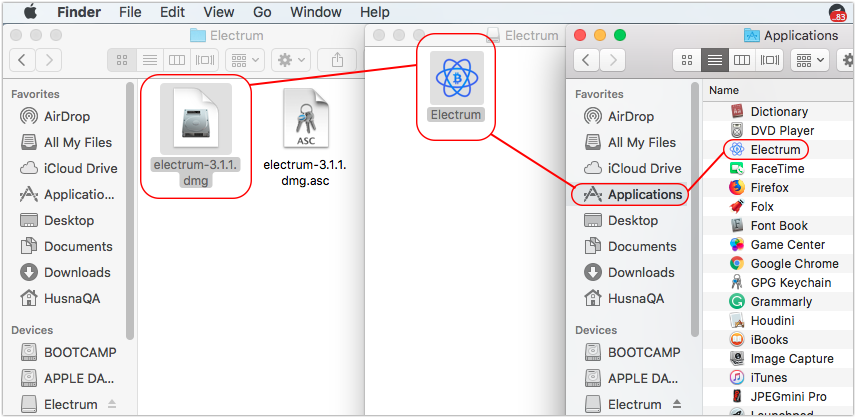Select BOOTCAMP in the left window sidebar
The width and height of the screenshot is (856, 418).
tap(68, 352)
